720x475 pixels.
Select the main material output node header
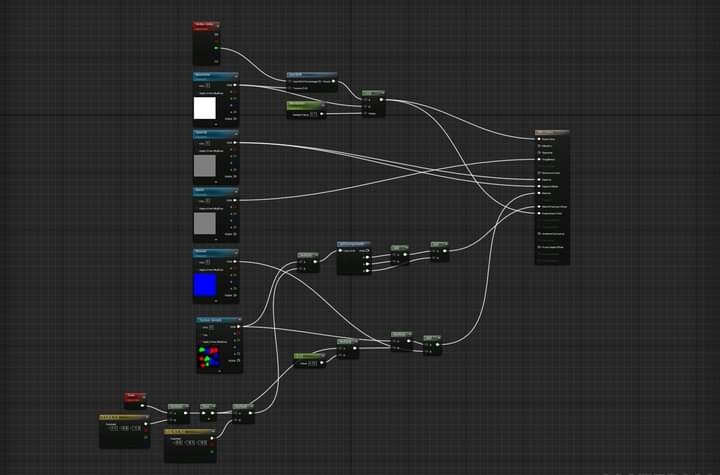tap(552, 132)
